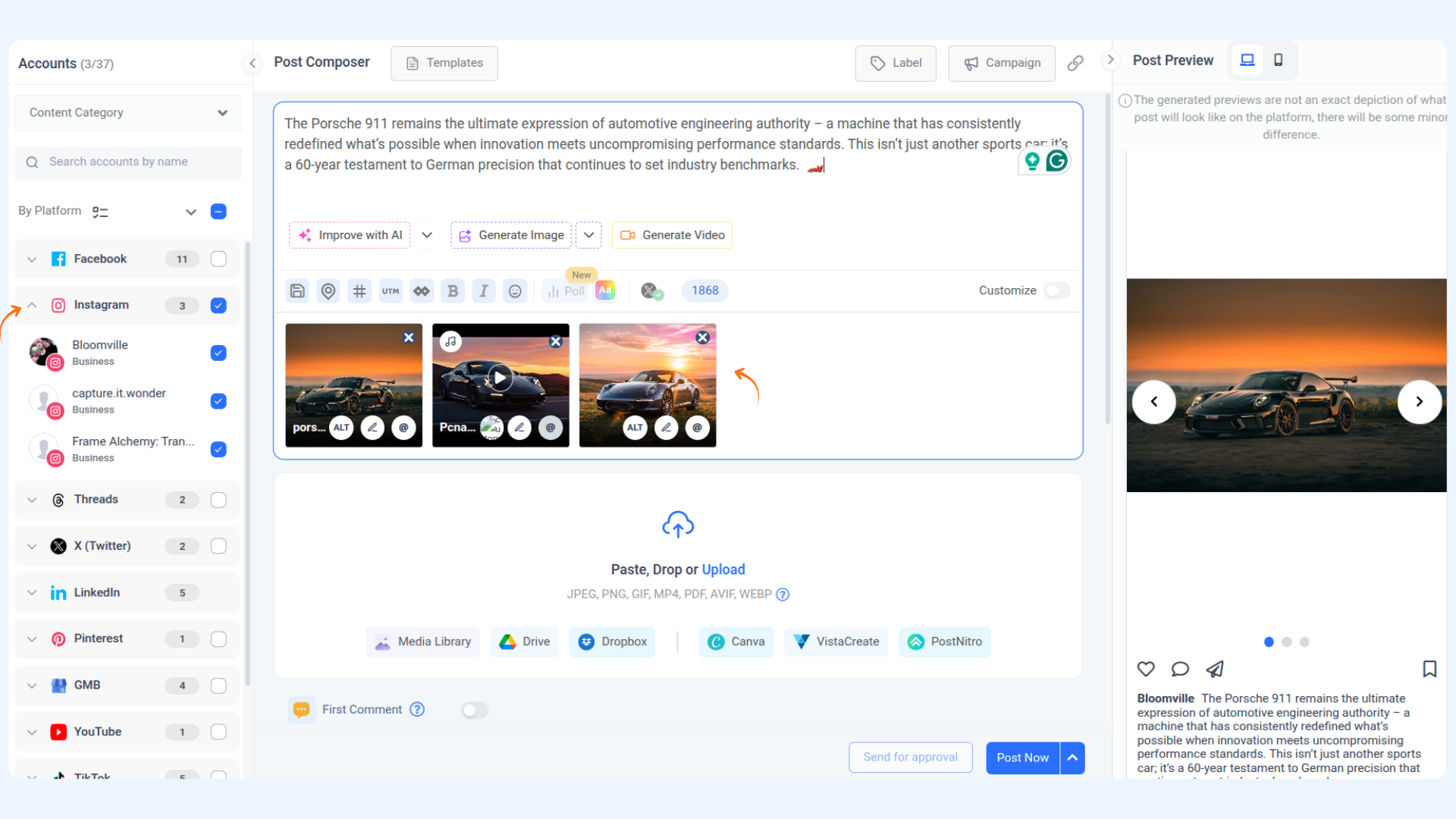Viewport: 1456px width, 819px height.
Task: Check the Facebook platform checkbox
Action: 218,259
